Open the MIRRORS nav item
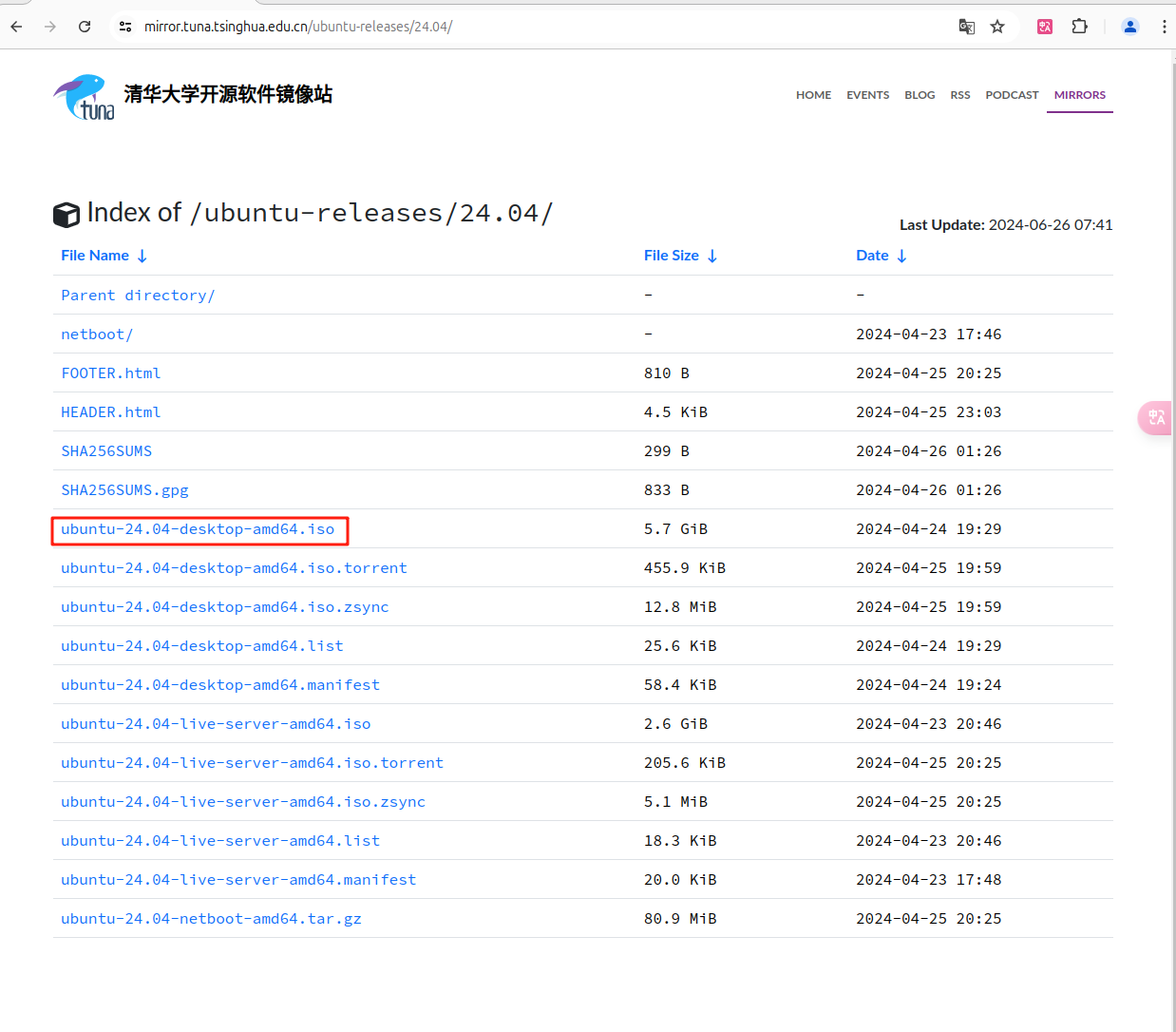Image resolution: width=1176 pixels, height=1032 pixels. click(1080, 95)
